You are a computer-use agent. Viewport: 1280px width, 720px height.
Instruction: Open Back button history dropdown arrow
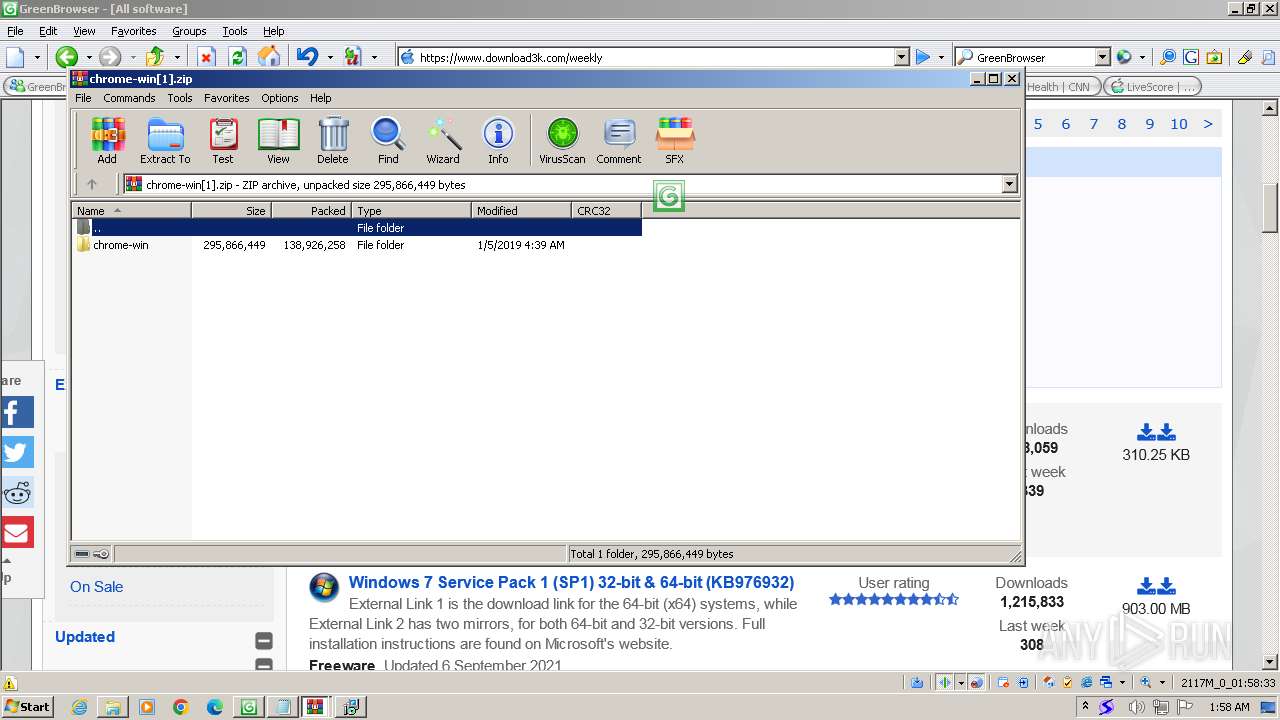88,57
